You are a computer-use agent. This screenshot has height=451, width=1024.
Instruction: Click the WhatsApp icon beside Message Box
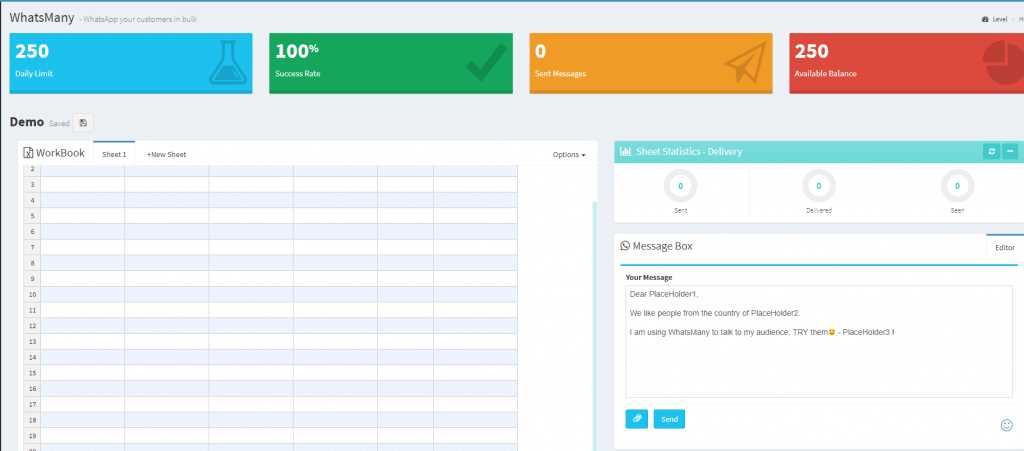625,246
